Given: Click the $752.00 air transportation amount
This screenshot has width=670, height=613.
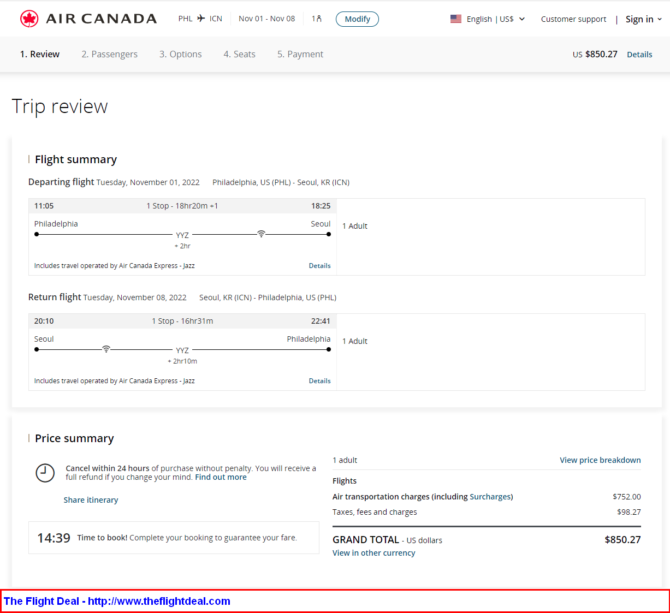Looking at the screenshot, I should pos(626,496).
